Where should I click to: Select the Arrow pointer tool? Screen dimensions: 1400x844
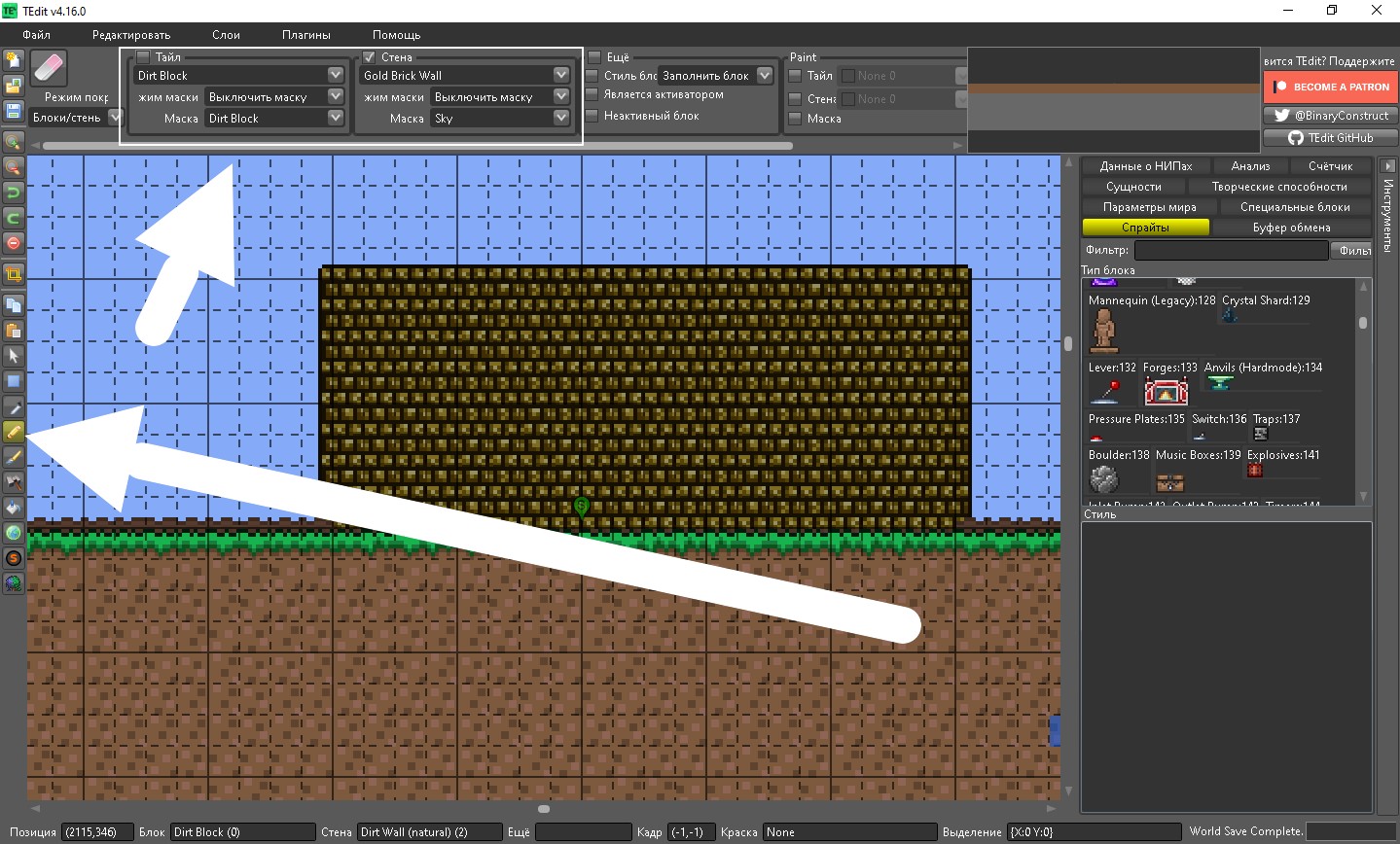14,356
